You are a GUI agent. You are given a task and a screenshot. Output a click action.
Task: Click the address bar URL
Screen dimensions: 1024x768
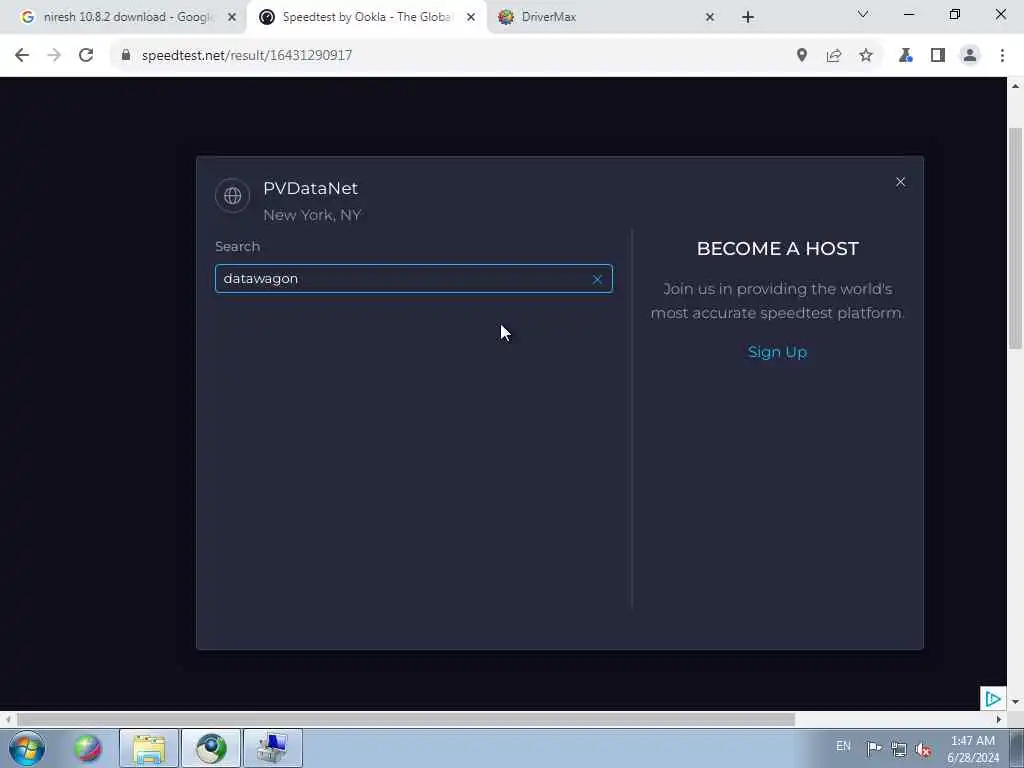tap(247, 56)
